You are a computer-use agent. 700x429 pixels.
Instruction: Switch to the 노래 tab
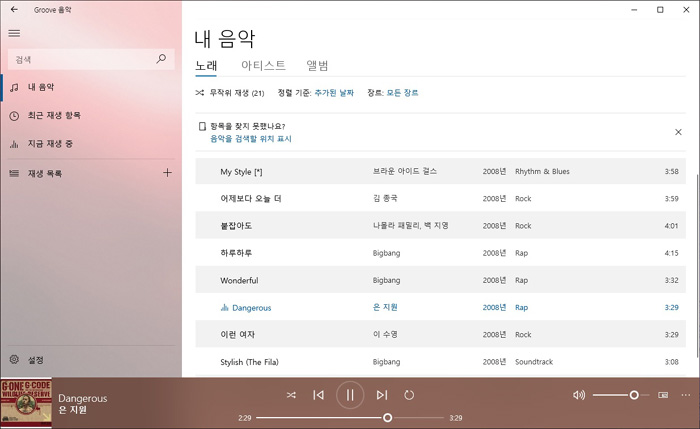click(x=206, y=66)
